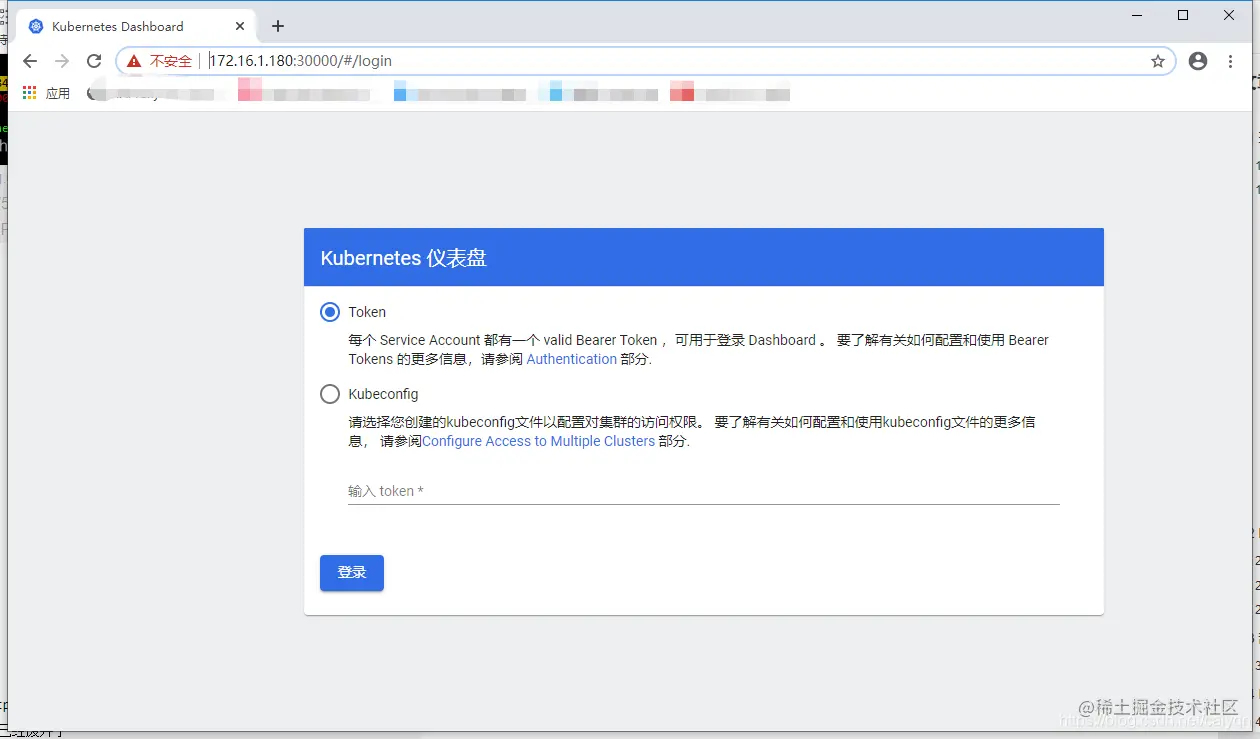Click the browser forward arrow

[62, 60]
